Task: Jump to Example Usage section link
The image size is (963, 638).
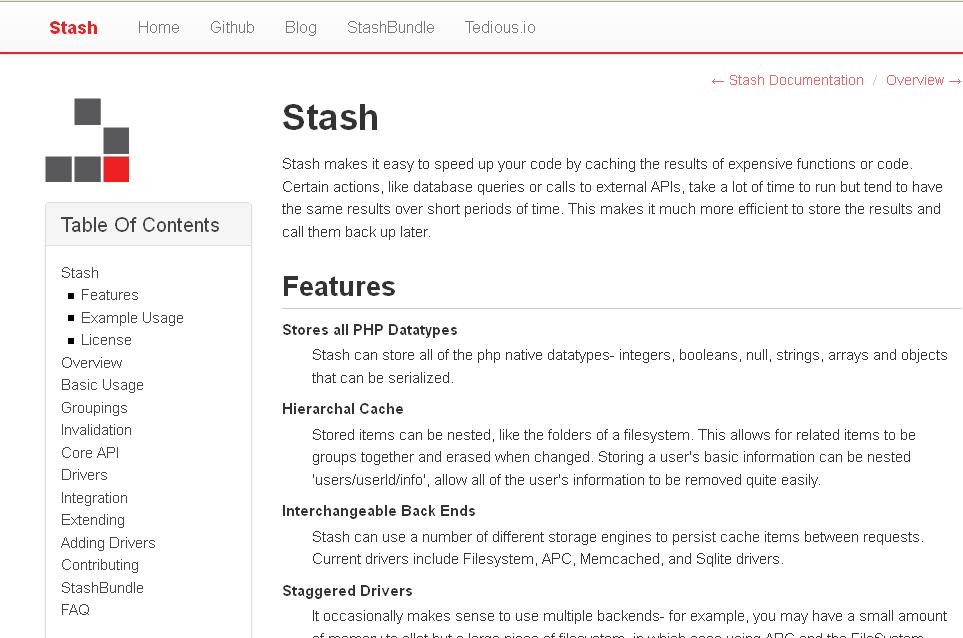Action: tap(132, 317)
